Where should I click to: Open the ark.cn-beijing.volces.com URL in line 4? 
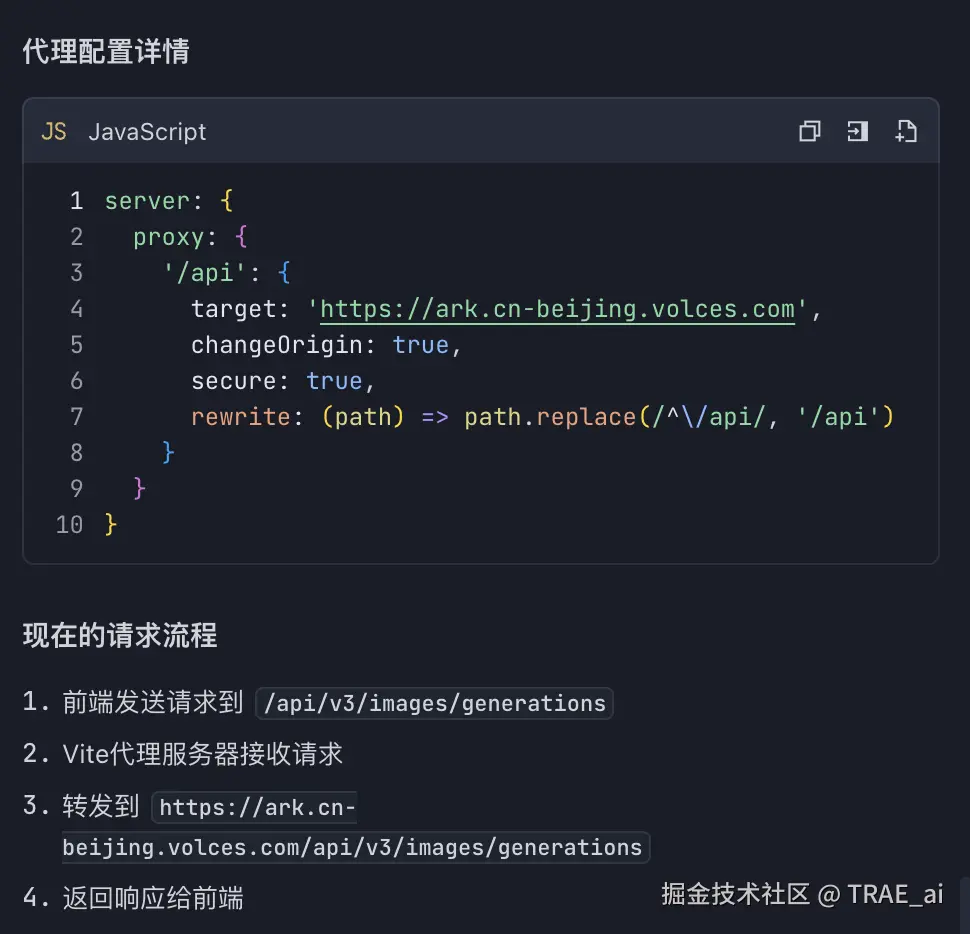pos(557,309)
